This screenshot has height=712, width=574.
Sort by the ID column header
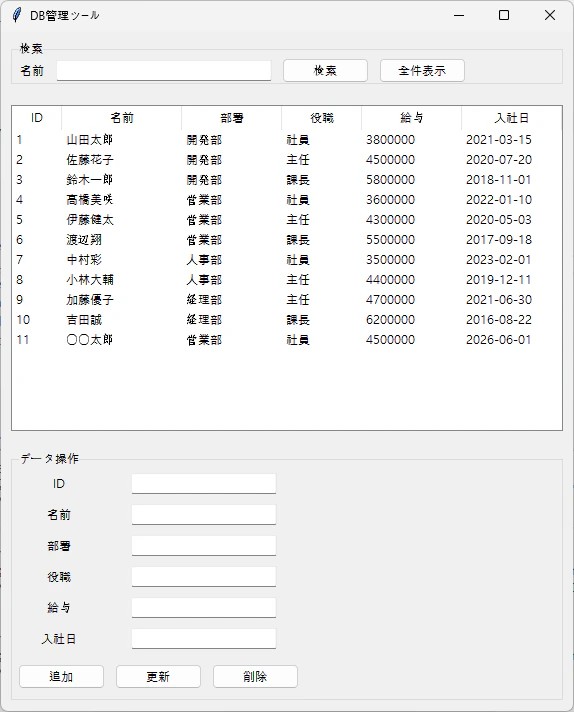pos(37,118)
